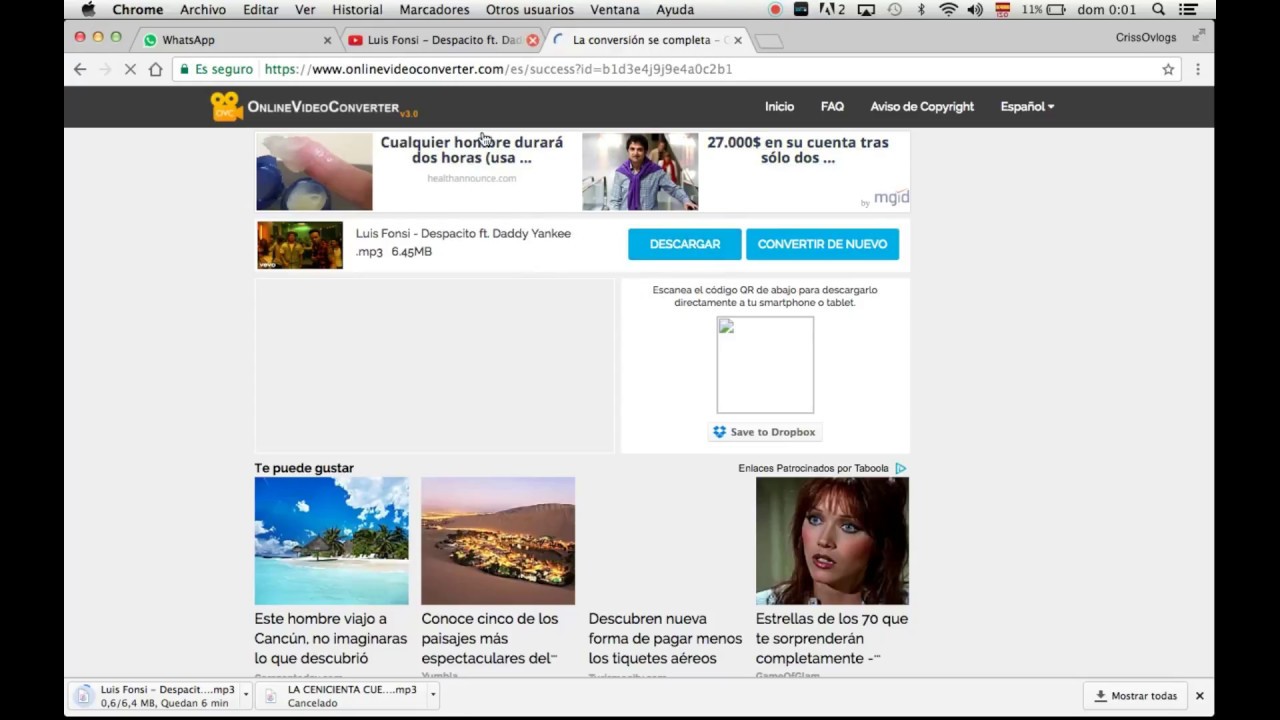Click the volume speaker icon
This screenshot has width=1280, height=720.
[x=975, y=9]
